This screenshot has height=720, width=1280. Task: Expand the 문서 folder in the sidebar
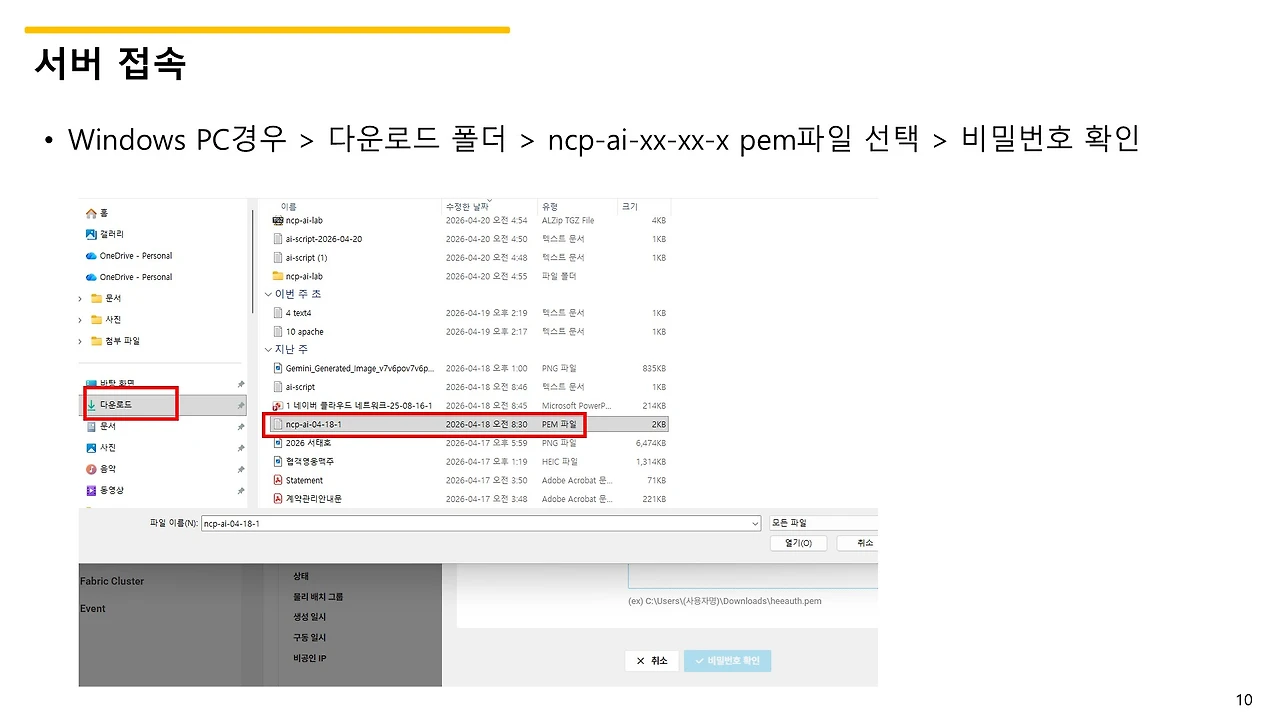(79, 297)
